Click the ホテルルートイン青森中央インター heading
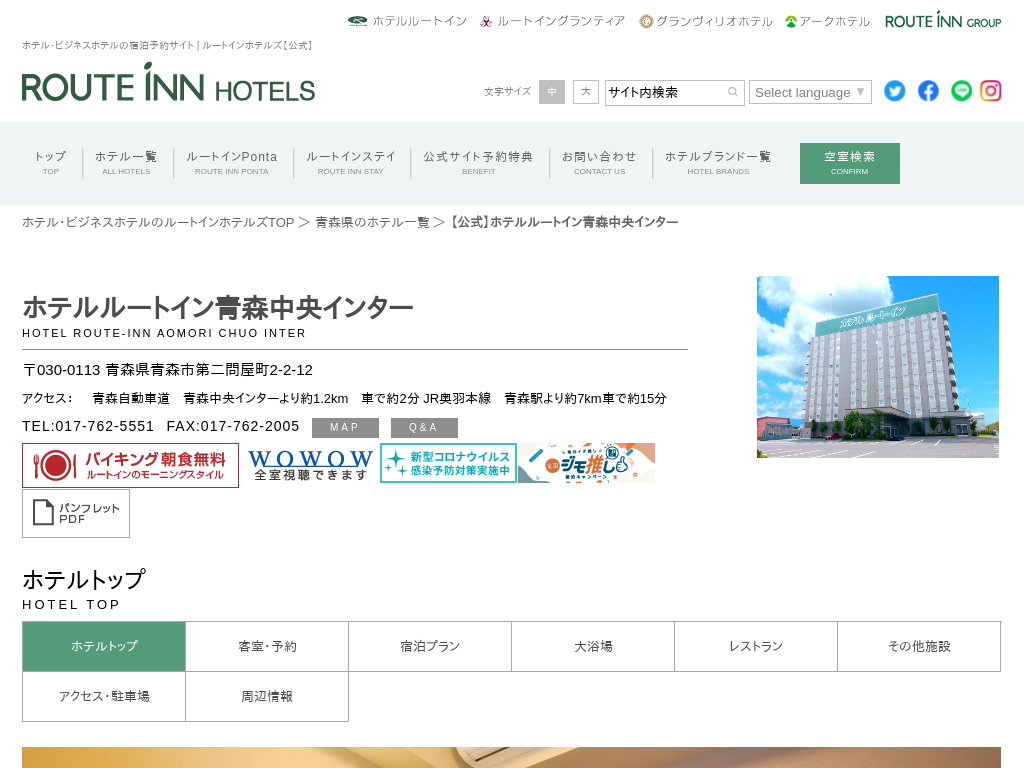The height and width of the screenshot is (768, 1024). pyautogui.click(x=217, y=307)
